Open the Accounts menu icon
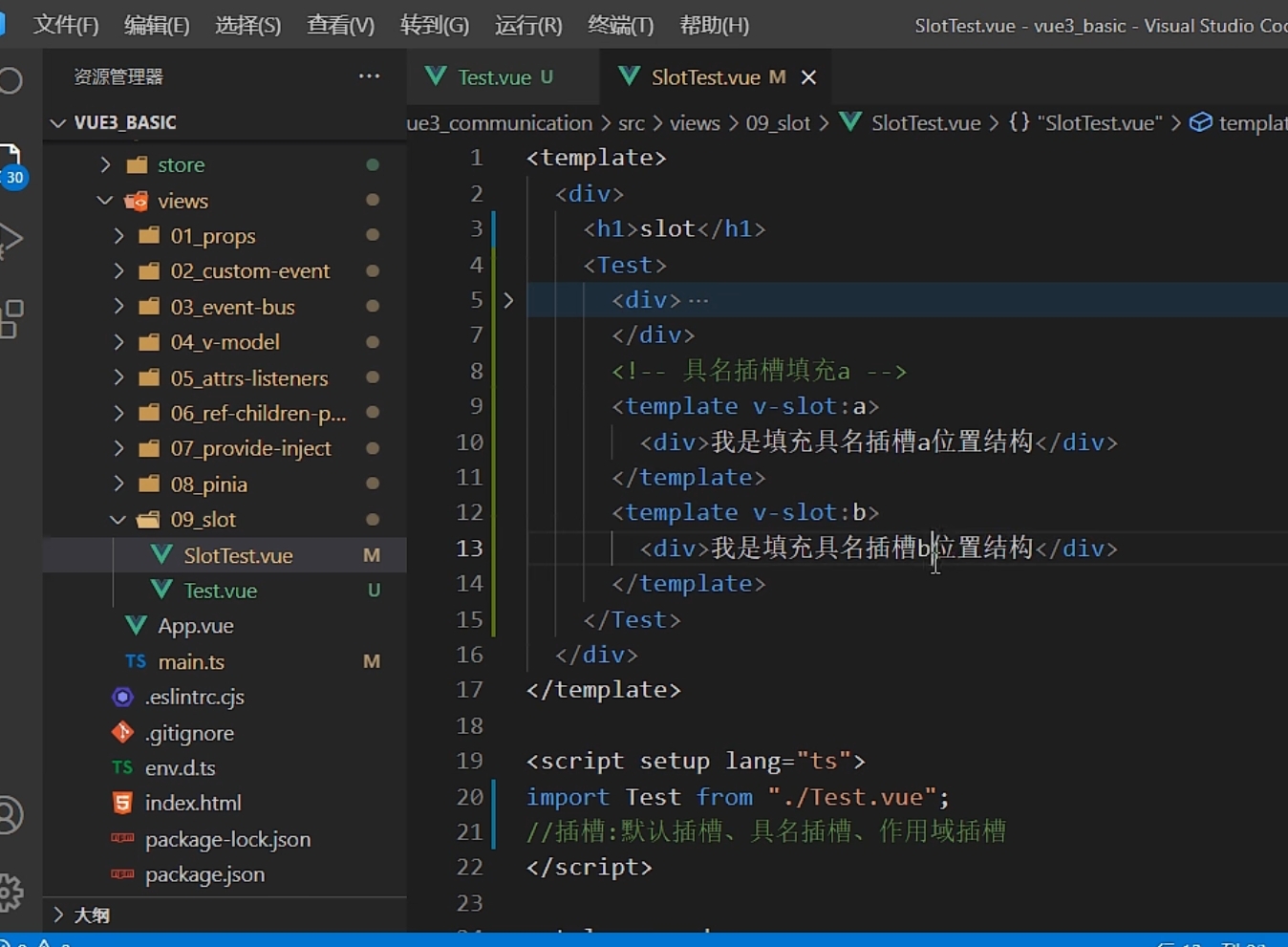Viewport: 1288px width, 947px height. point(10,815)
